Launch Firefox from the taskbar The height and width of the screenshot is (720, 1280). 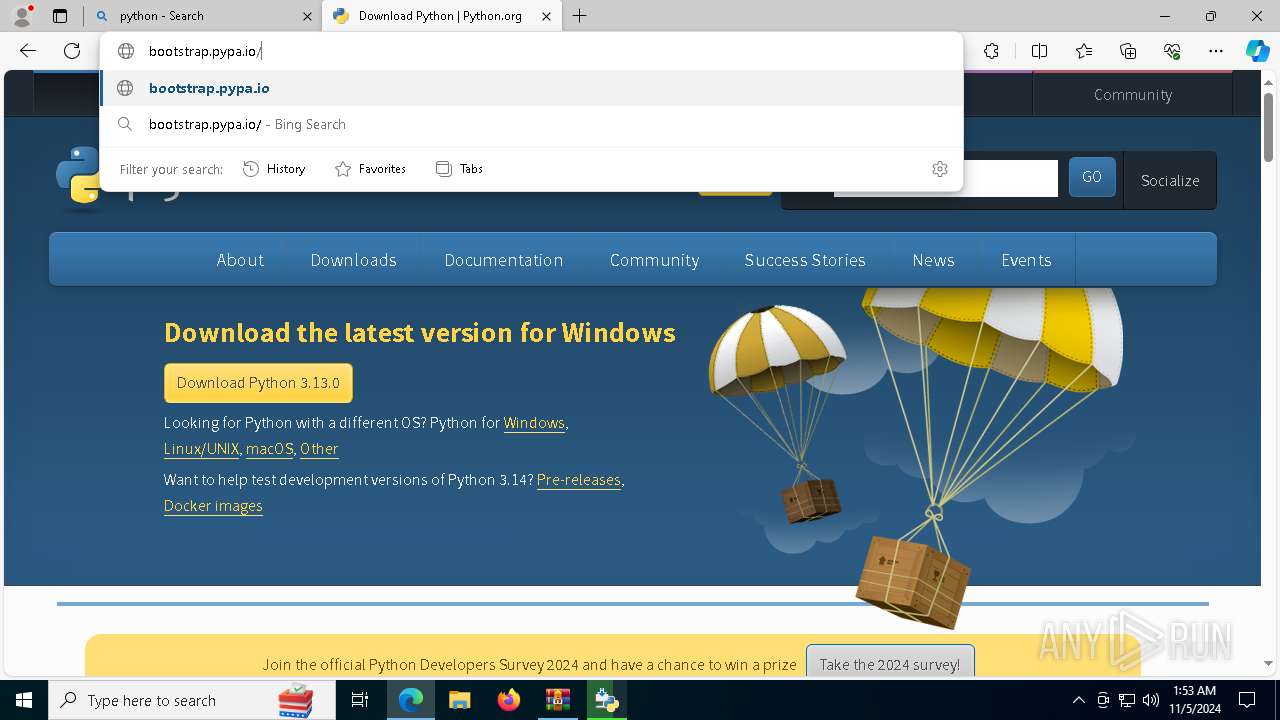(x=509, y=700)
